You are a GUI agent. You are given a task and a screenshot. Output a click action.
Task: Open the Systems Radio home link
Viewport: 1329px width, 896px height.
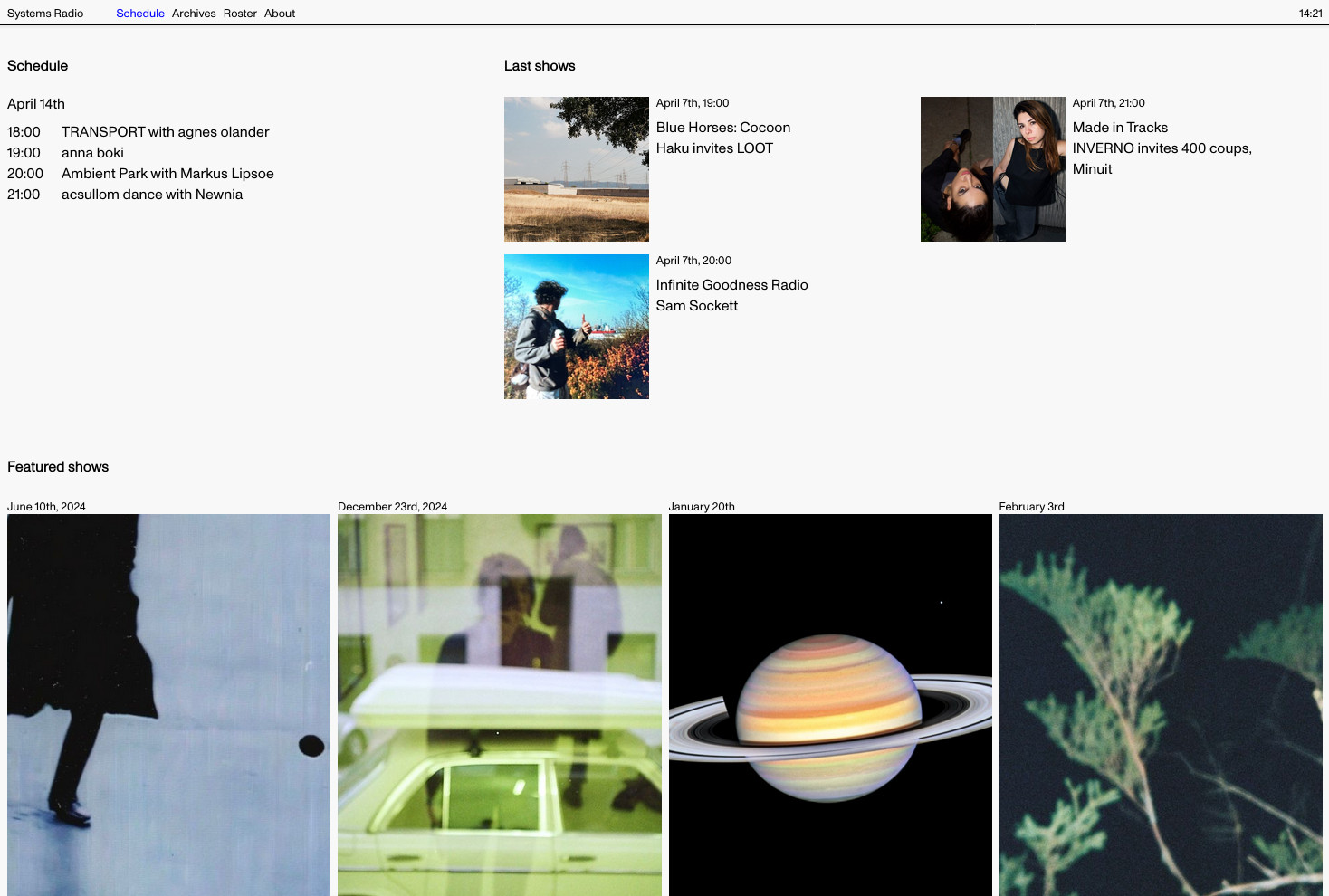coord(45,14)
